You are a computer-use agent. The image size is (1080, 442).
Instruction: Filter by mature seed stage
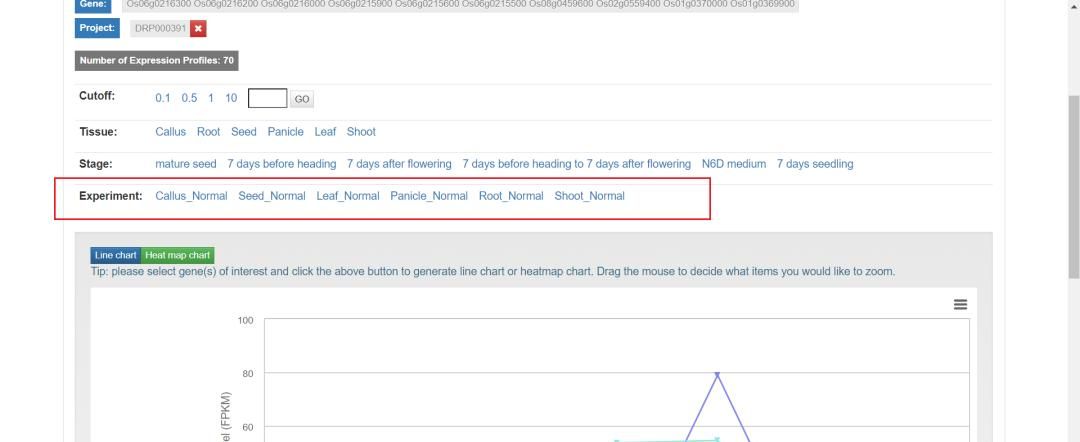coord(186,164)
